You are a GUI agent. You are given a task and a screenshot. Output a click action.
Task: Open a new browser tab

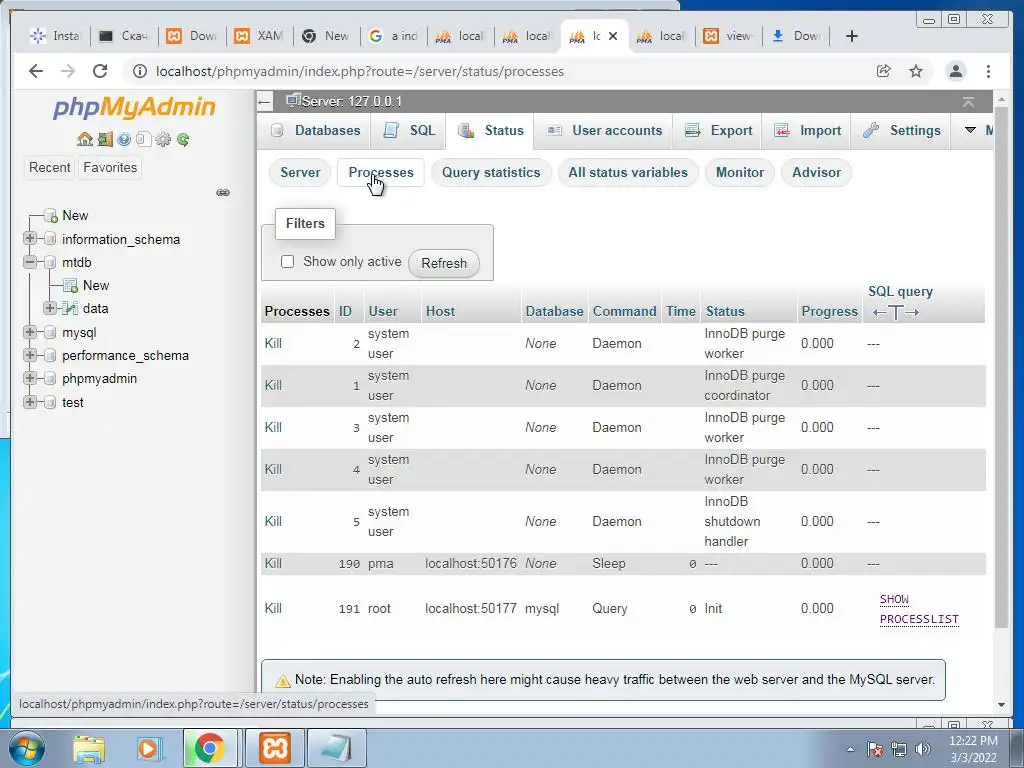(x=852, y=36)
